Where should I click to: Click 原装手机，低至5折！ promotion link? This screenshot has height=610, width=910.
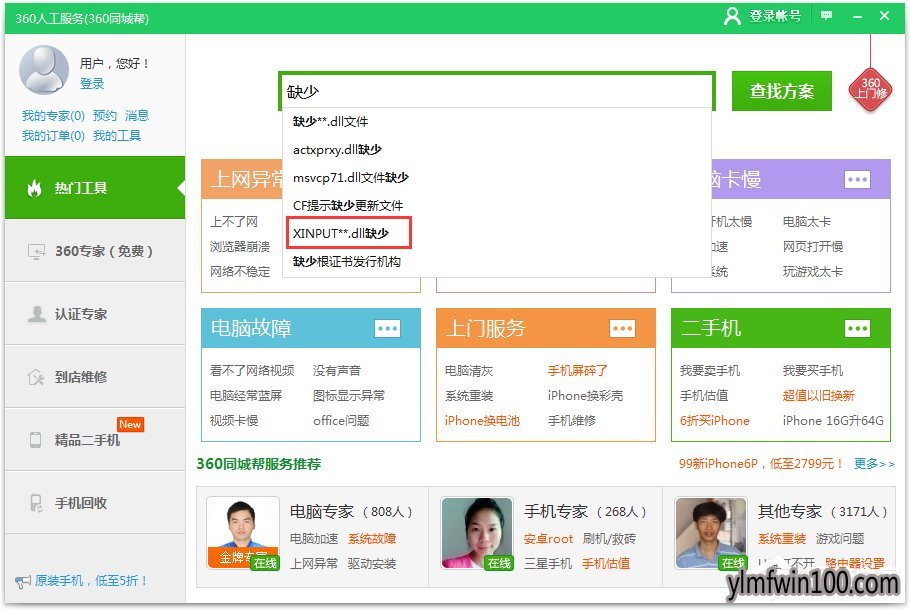click(91, 580)
